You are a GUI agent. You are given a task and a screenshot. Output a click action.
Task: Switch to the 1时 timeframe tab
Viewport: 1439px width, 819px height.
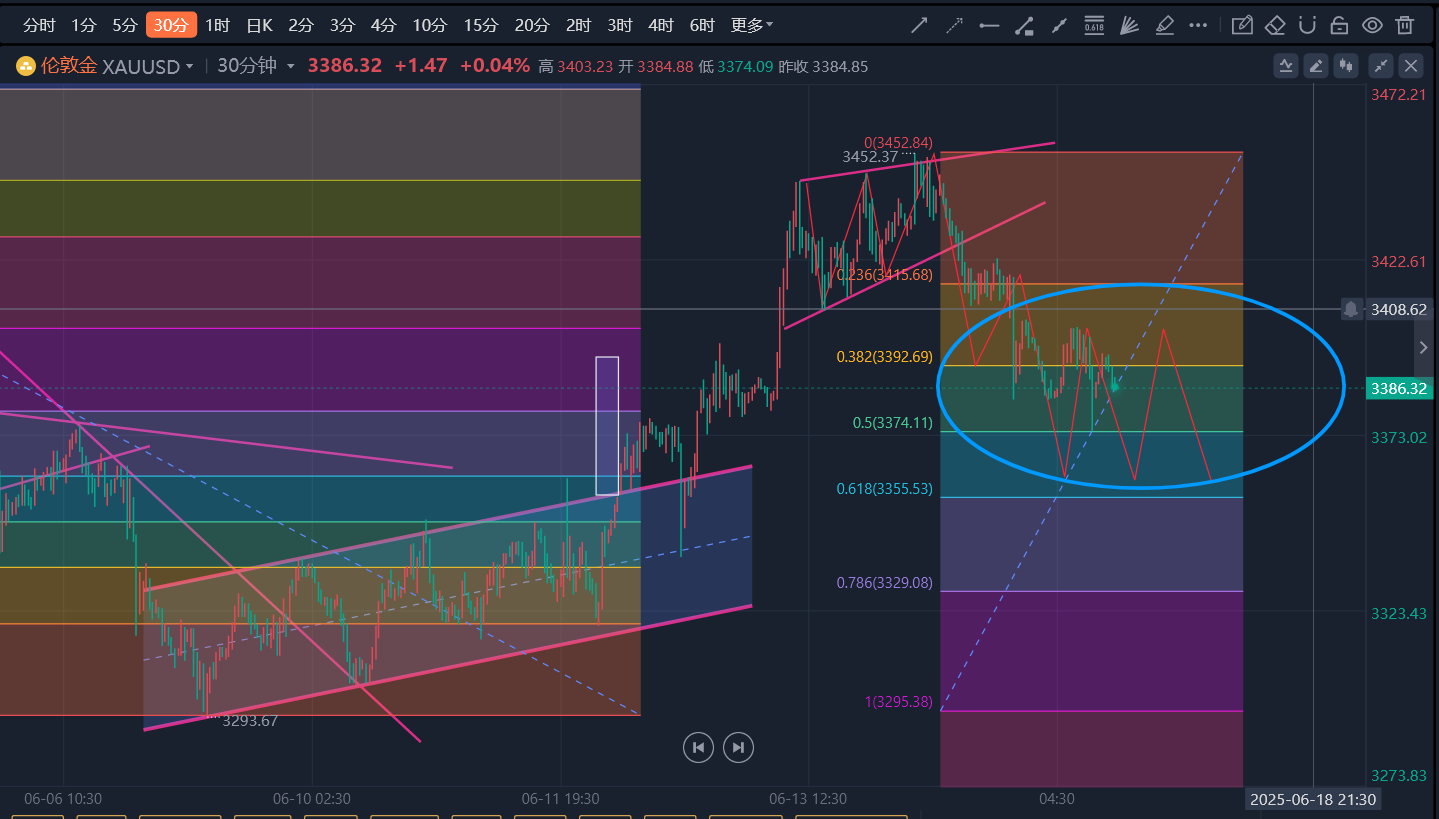[x=217, y=25]
